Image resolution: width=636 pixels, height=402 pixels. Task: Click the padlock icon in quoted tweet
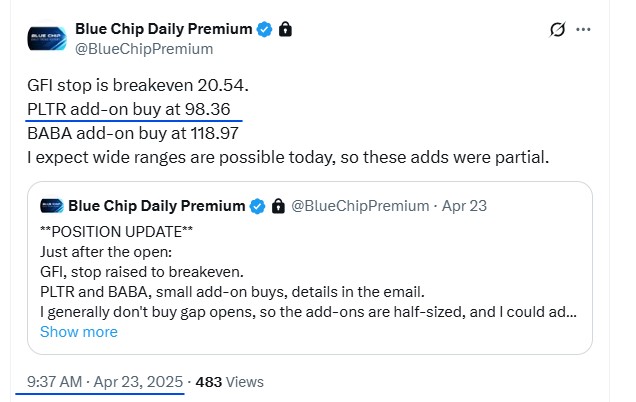click(x=278, y=206)
